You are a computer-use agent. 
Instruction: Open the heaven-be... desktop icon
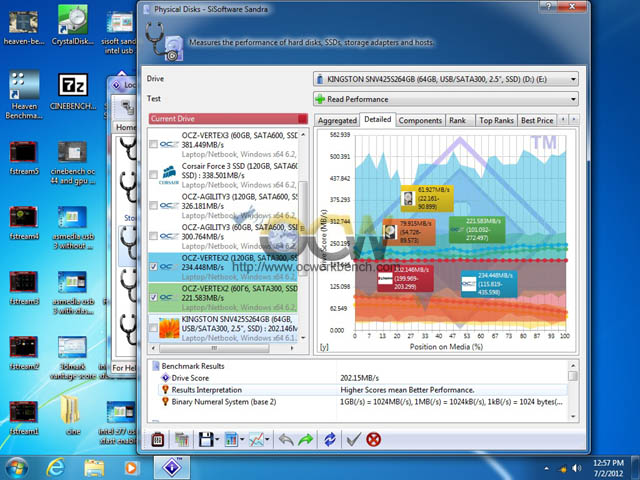tap(24, 27)
